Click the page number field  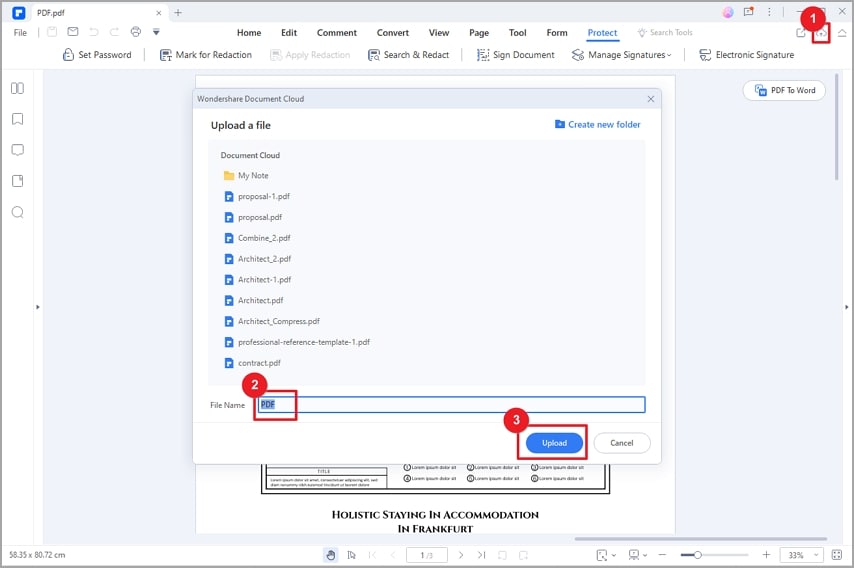[427, 555]
